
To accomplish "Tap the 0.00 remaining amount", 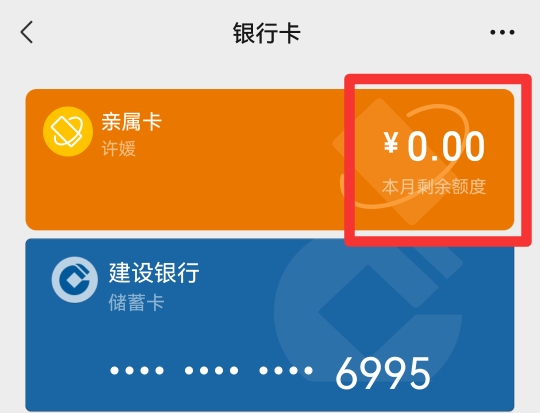I will pyautogui.click(x=446, y=147).
